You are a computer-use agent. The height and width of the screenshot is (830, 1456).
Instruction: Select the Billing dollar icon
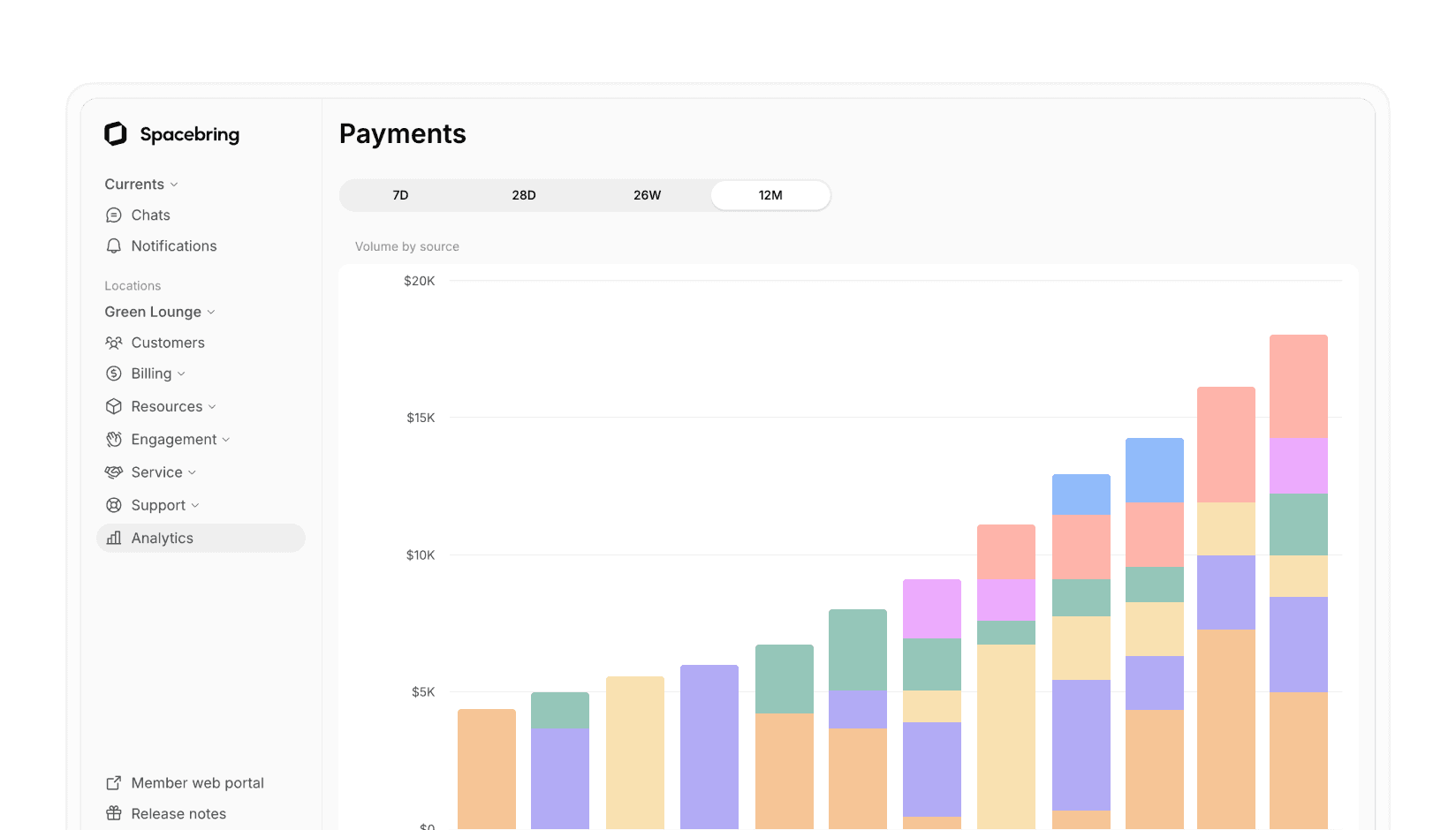coord(114,373)
